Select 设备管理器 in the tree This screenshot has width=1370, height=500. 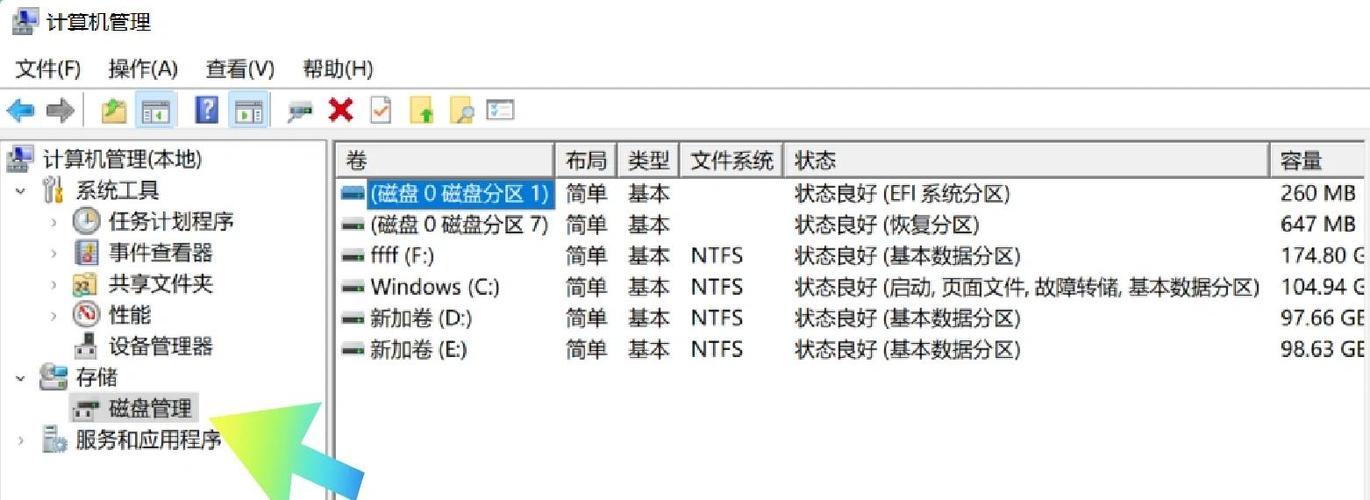point(161,347)
